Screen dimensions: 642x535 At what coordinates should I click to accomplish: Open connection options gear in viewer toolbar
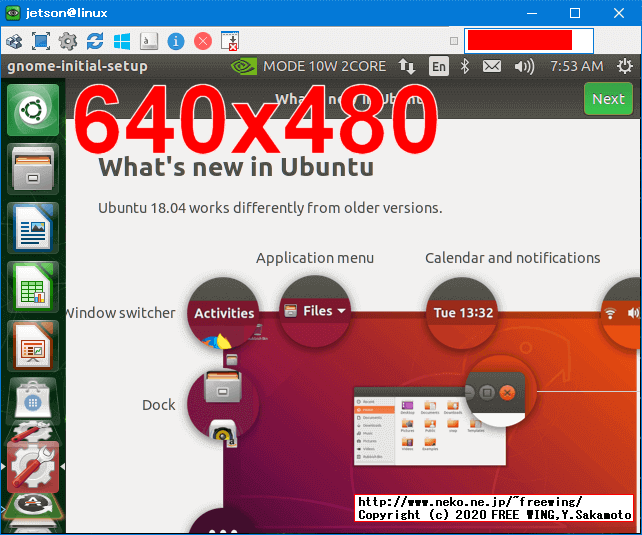[x=68, y=41]
